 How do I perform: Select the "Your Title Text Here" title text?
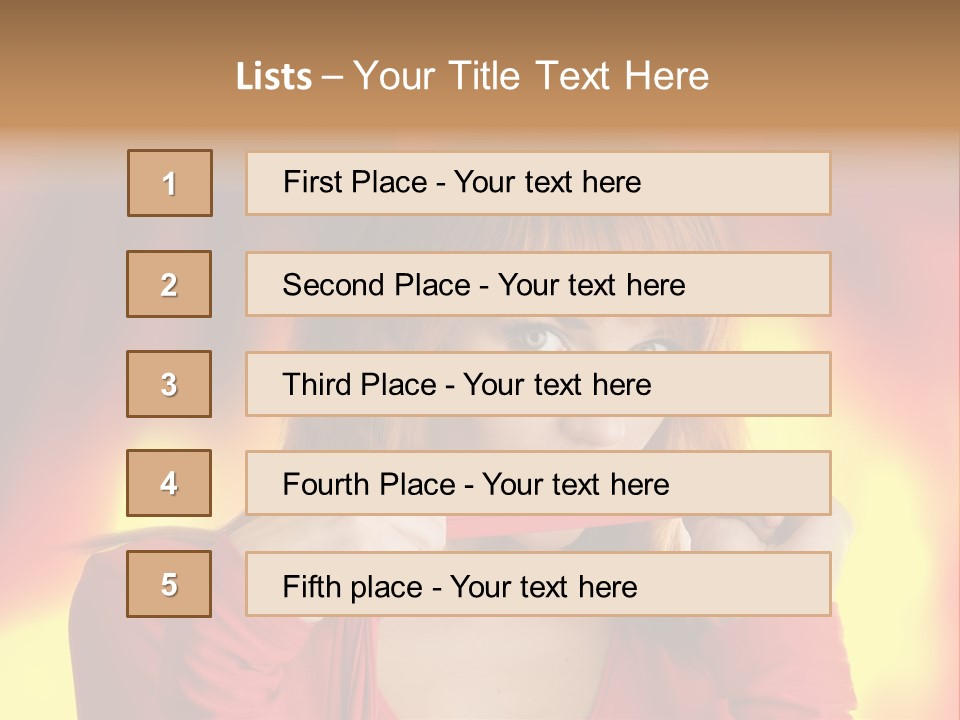[x=531, y=76]
